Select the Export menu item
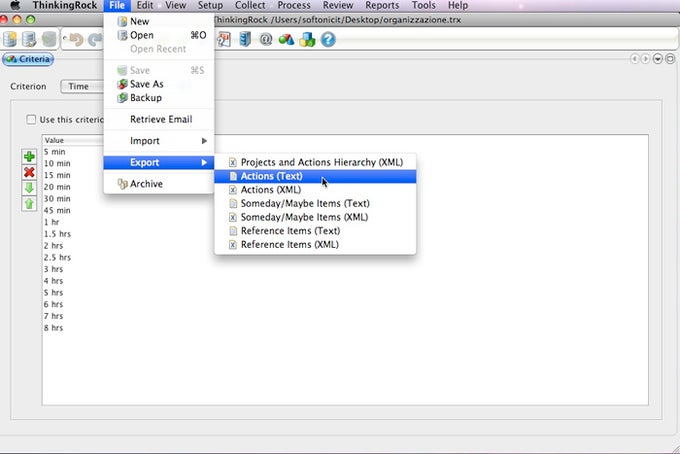This screenshot has height=454, width=680. (x=159, y=162)
